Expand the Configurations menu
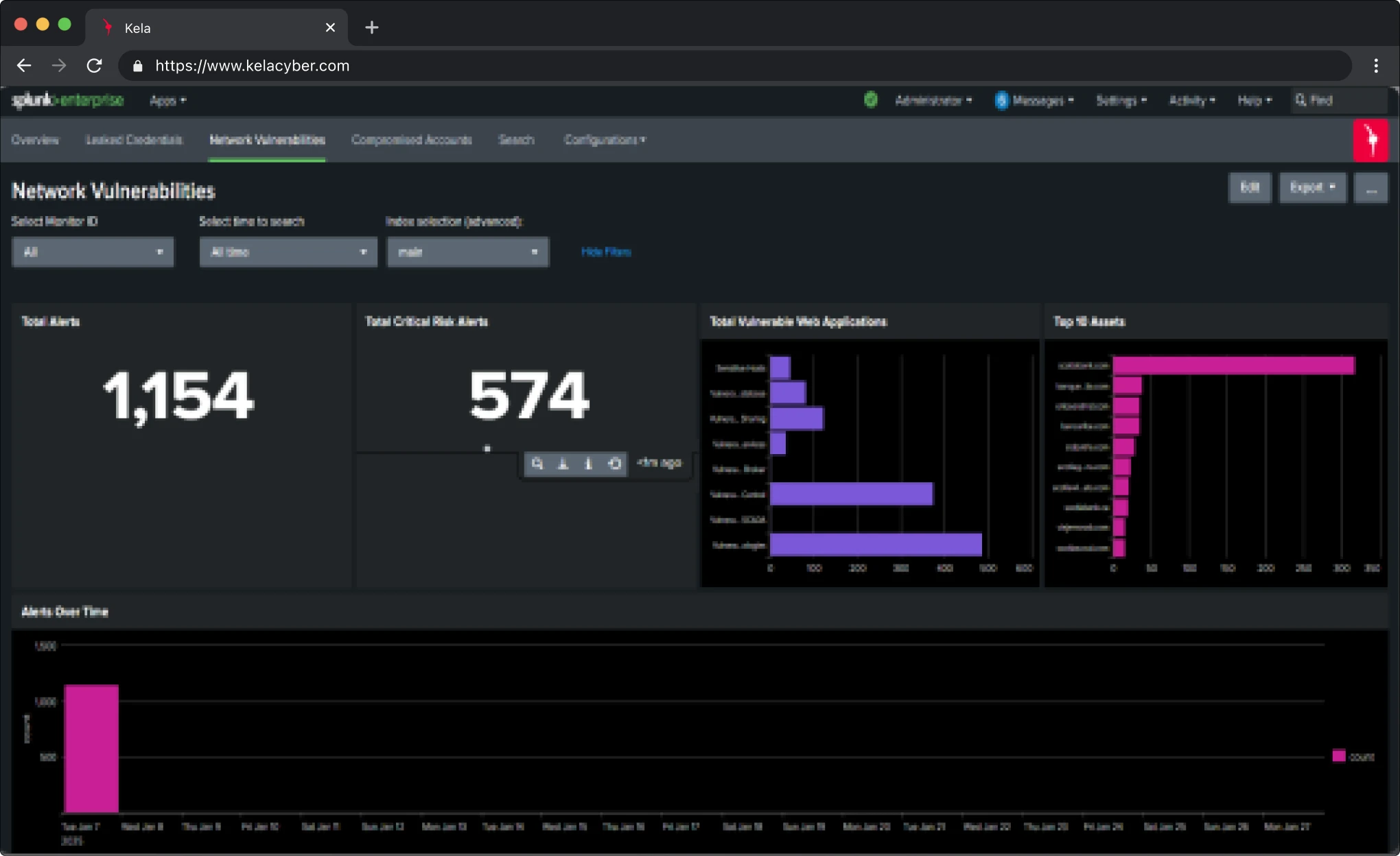 pos(605,140)
